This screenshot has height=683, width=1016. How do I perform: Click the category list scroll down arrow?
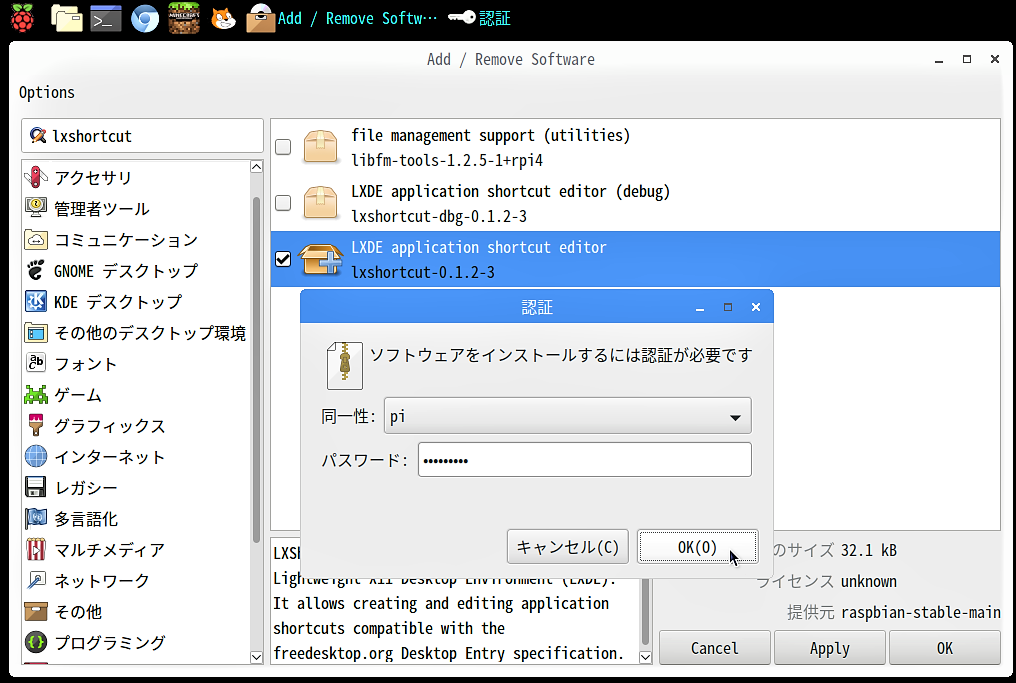pos(257,656)
